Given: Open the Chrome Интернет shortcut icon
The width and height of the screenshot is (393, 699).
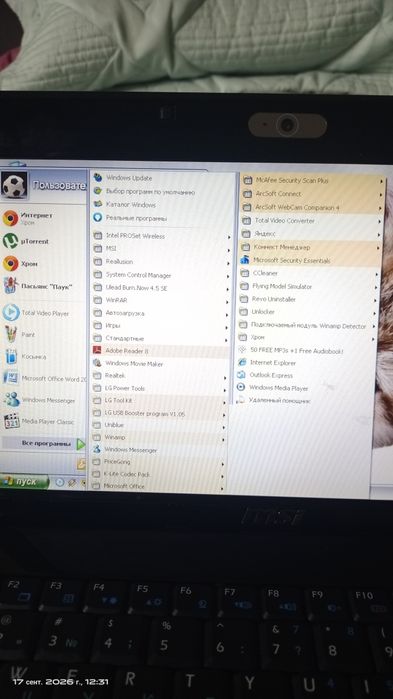Looking at the screenshot, I should 10,218.
